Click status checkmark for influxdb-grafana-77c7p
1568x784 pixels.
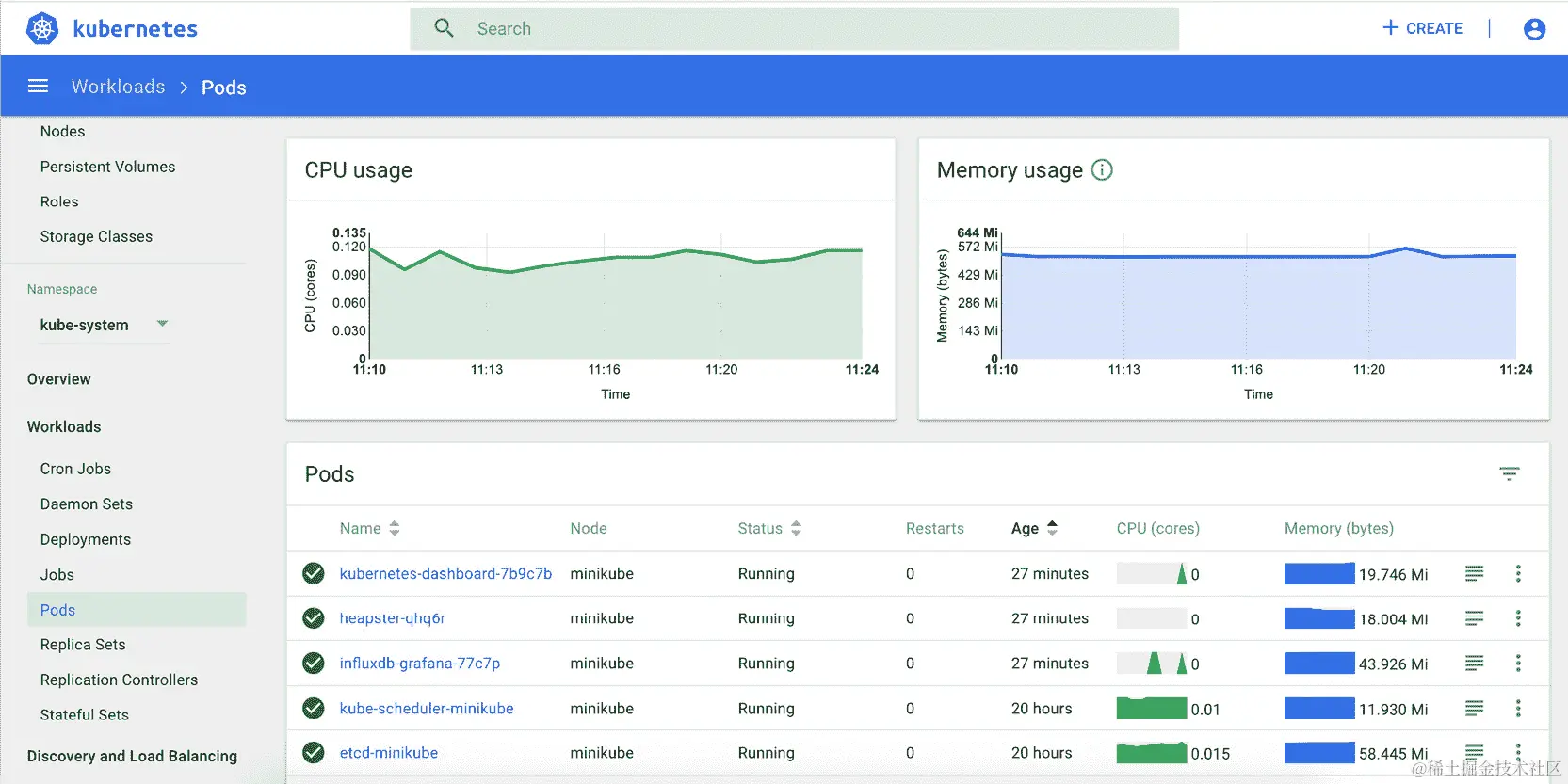click(x=314, y=664)
